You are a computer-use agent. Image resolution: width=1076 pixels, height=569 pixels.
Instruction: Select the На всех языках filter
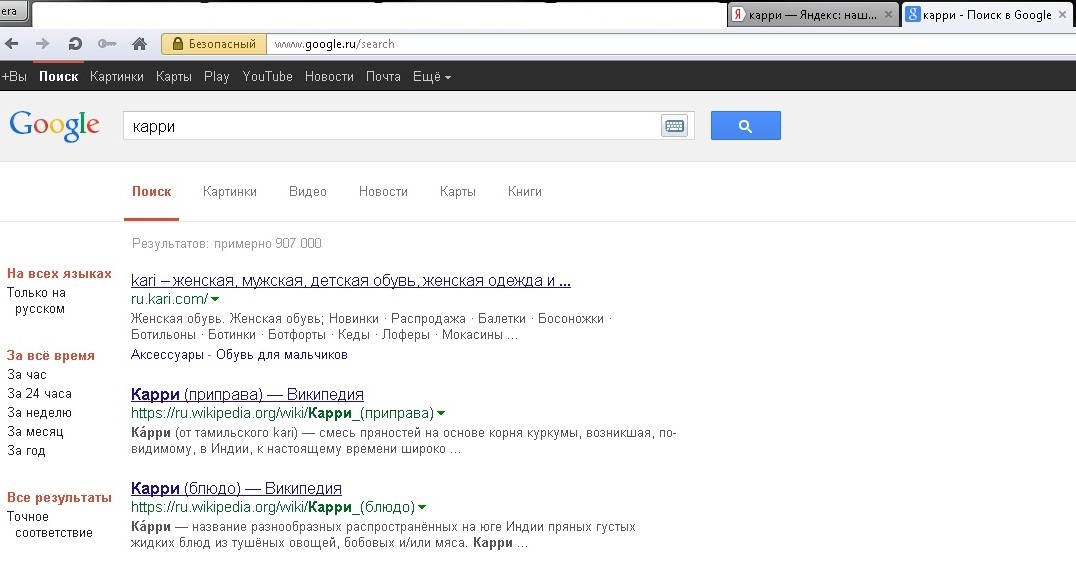pyautogui.click(x=59, y=273)
